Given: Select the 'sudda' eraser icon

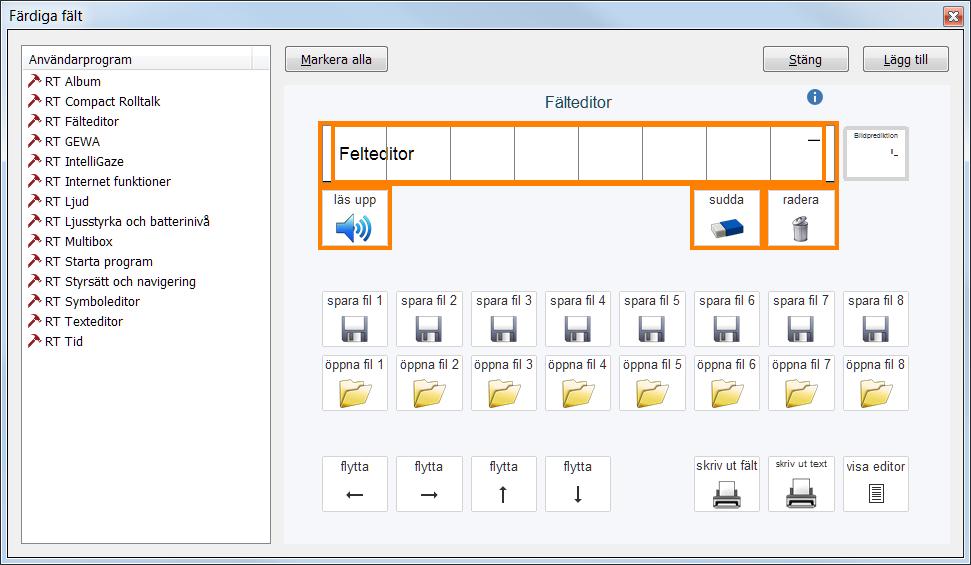Looking at the screenshot, I should pos(726,228).
